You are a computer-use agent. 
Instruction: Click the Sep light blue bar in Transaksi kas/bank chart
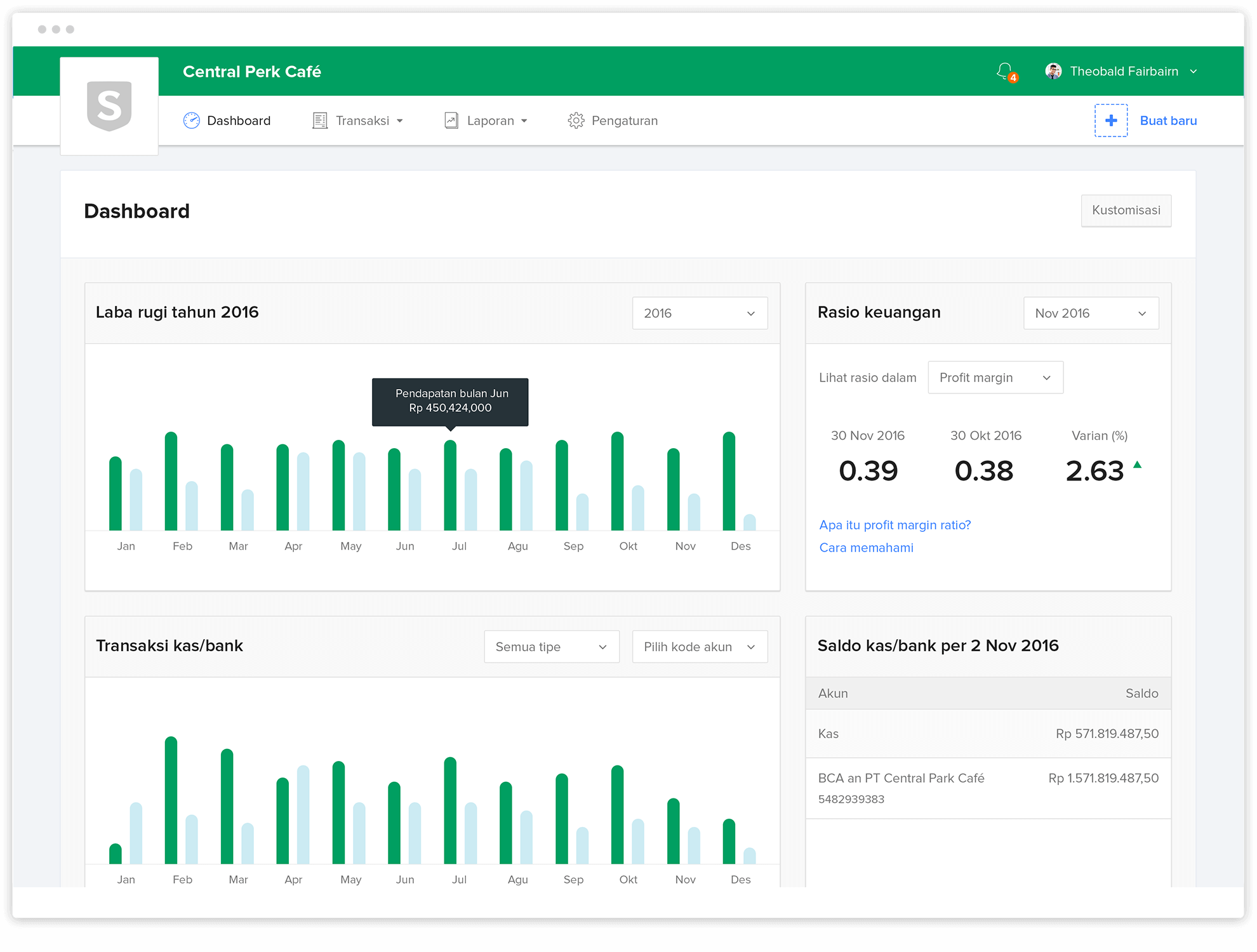pos(582,845)
